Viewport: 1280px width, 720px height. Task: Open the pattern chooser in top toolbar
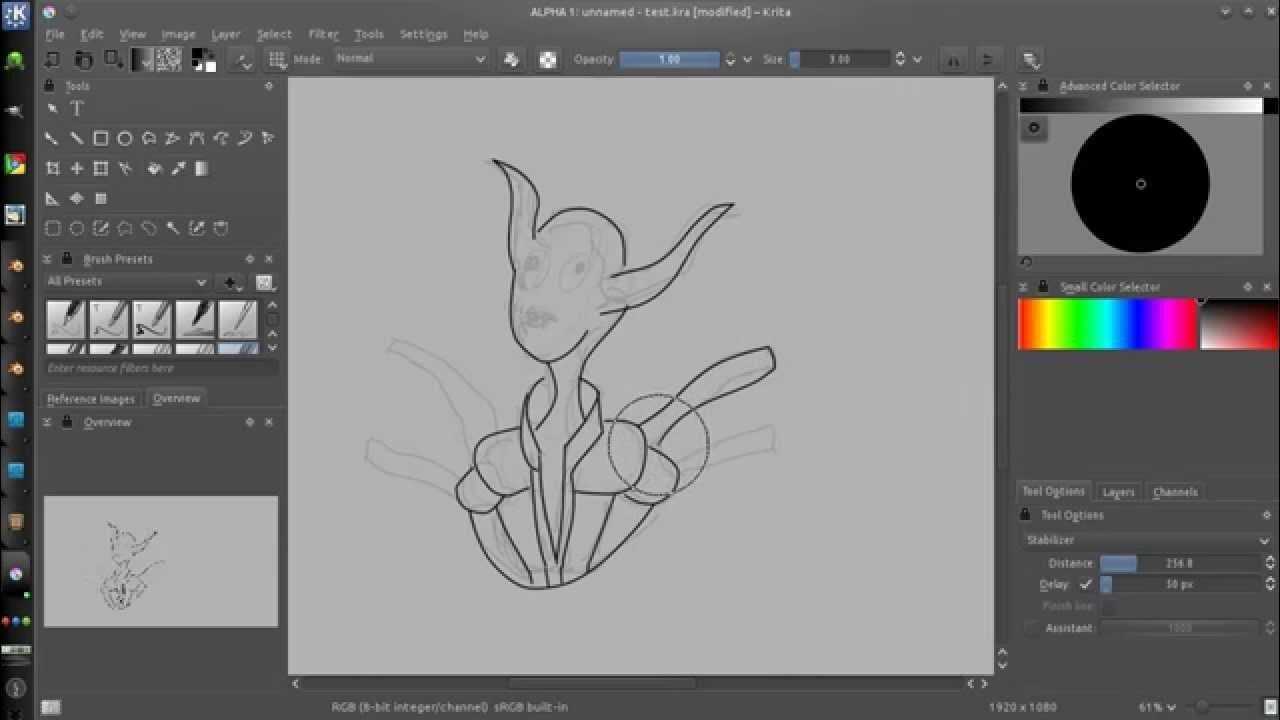(168, 59)
